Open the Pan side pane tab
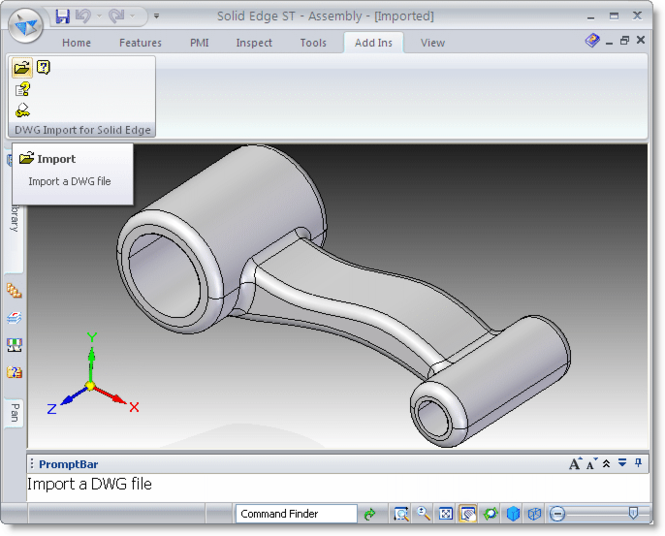This screenshot has width=665, height=536. pyautogui.click(x=15, y=413)
